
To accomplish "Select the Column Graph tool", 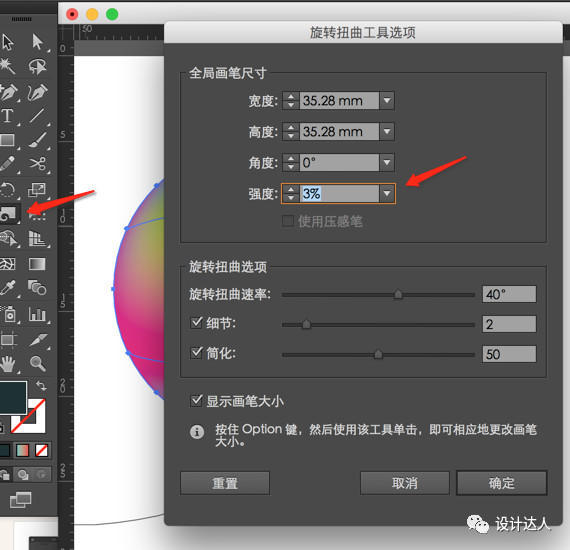I will [37, 314].
